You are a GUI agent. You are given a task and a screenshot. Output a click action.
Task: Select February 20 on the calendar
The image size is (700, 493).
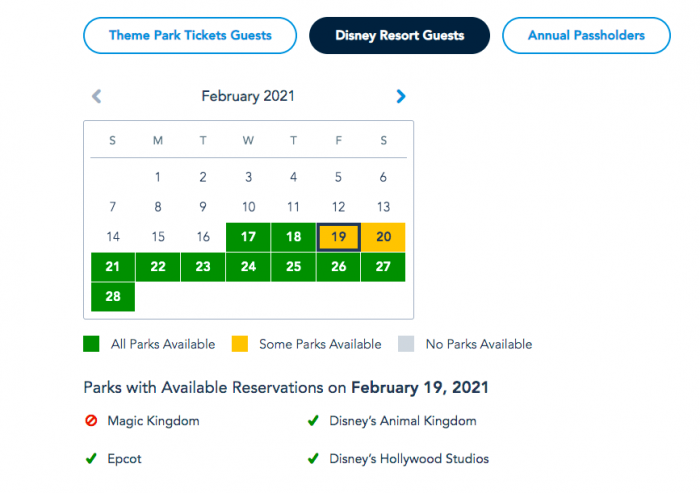[x=383, y=237]
